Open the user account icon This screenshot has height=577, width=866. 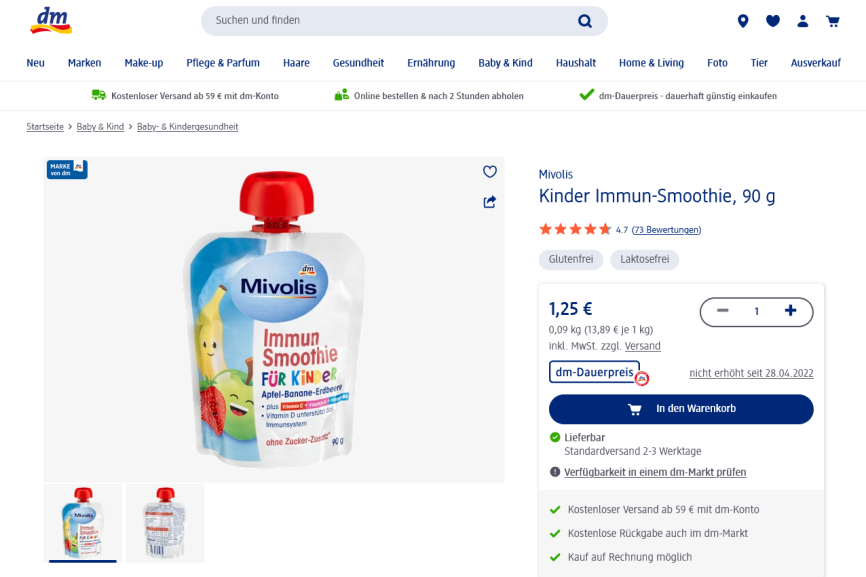[x=802, y=21]
